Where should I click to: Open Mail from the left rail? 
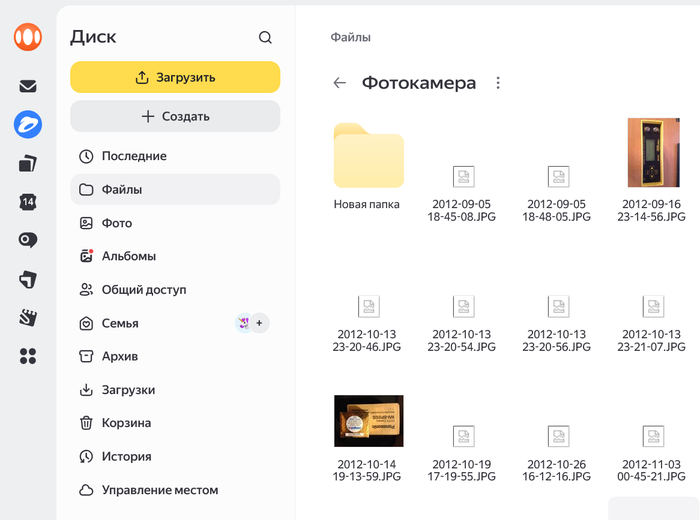[28, 86]
